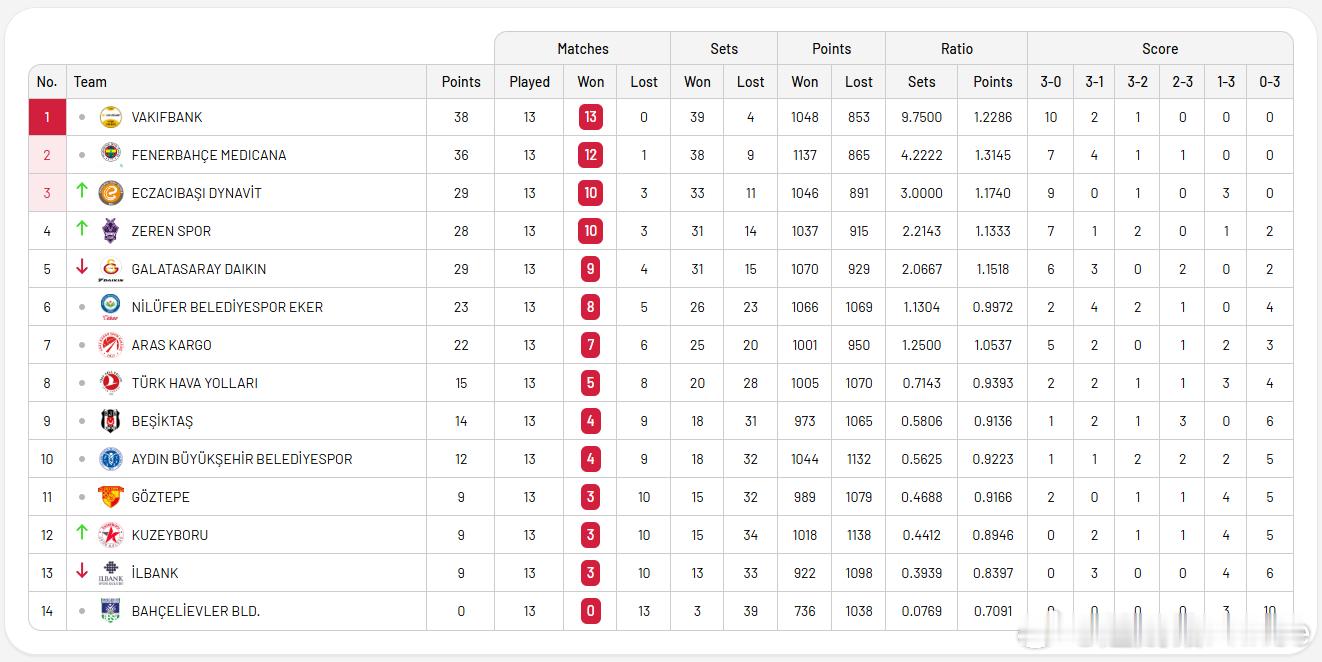Click the VakıfBank team logo
This screenshot has width=1322, height=662.
(111, 117)
